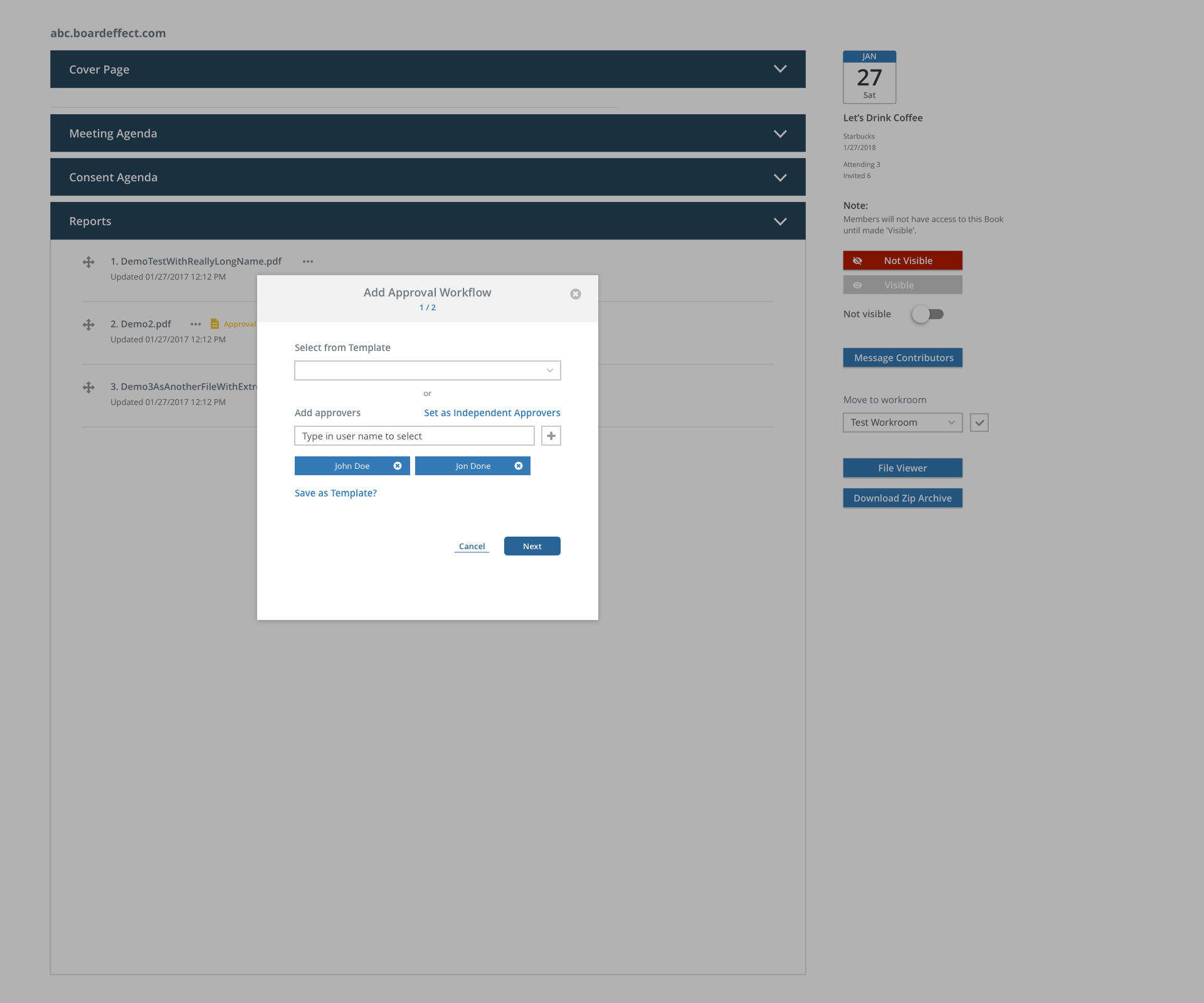Open the Select from Template dropdown
This screenshot has height=1003, width=1204.
(427, 370)
